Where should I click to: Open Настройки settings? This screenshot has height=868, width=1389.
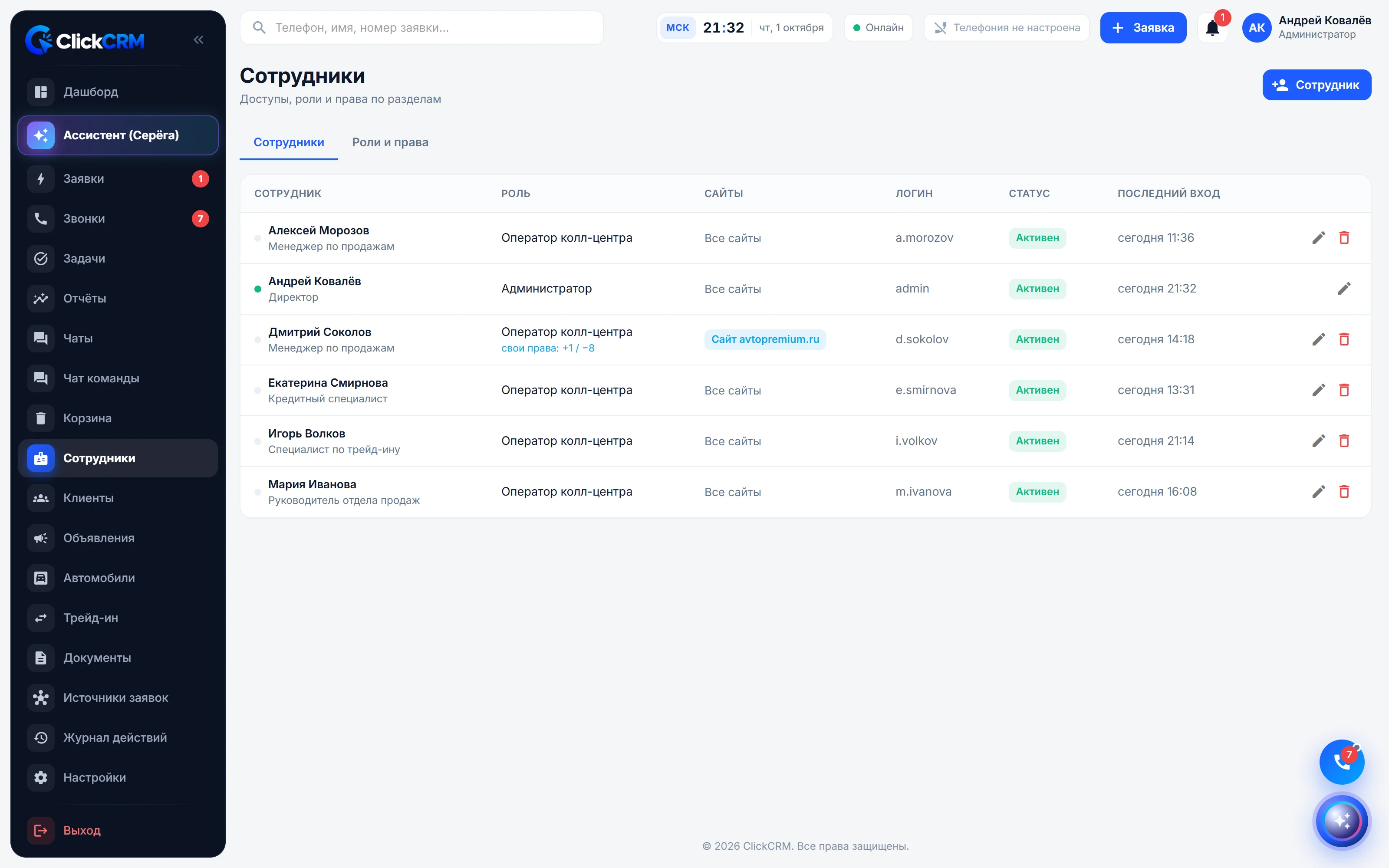point(118,777)
